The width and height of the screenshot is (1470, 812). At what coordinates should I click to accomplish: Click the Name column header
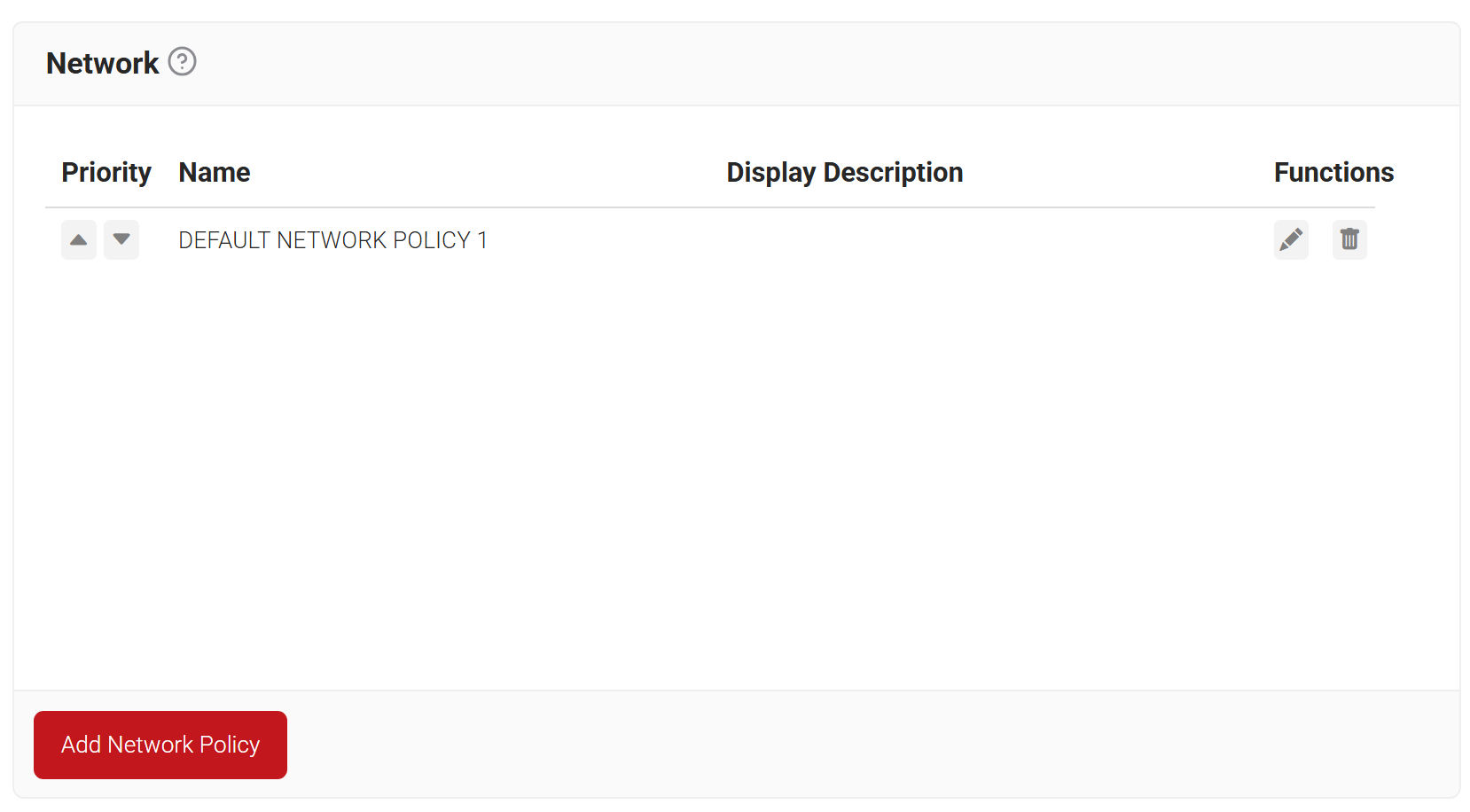pos(215,172)
